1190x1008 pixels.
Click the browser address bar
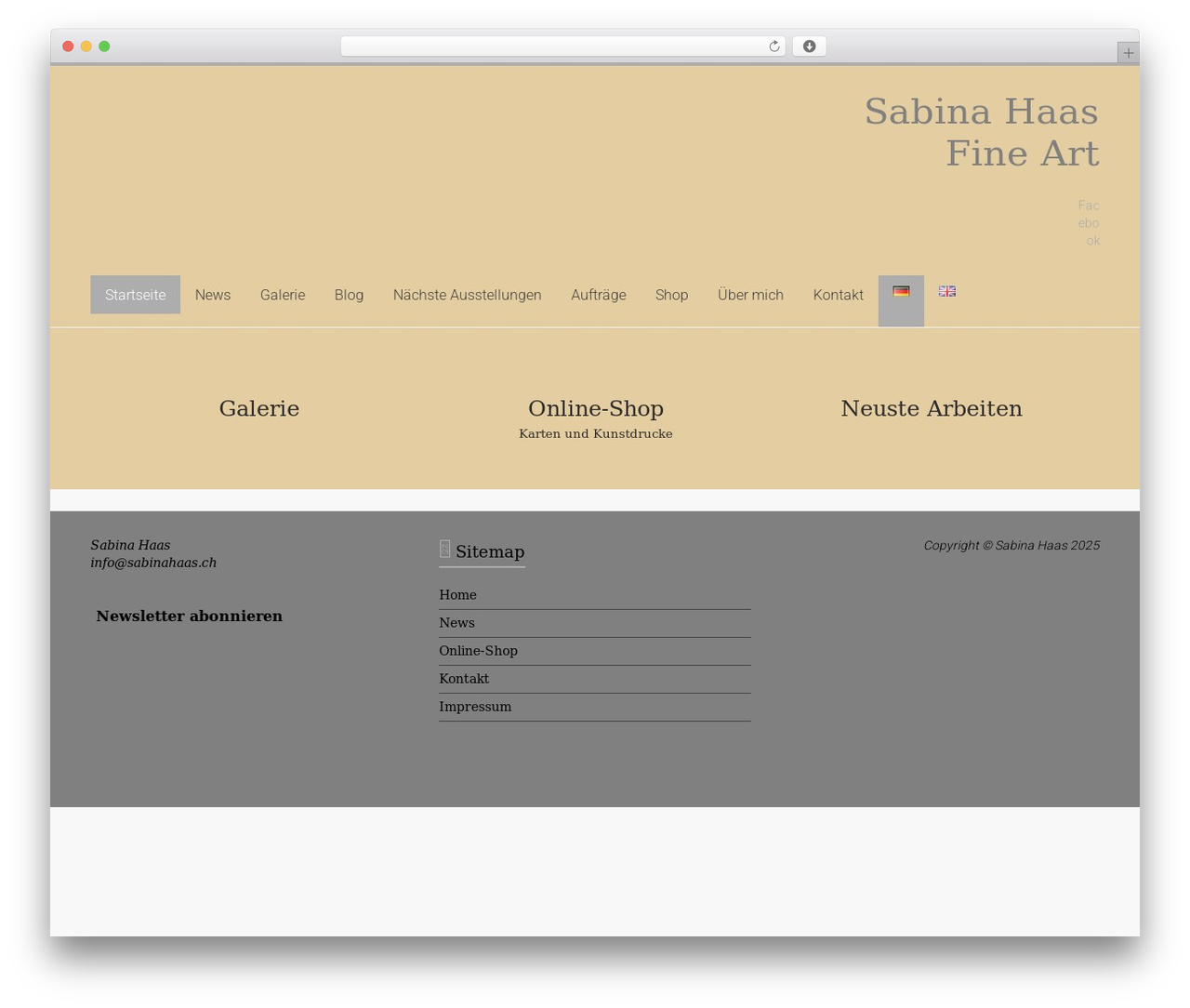coord(563,46)
